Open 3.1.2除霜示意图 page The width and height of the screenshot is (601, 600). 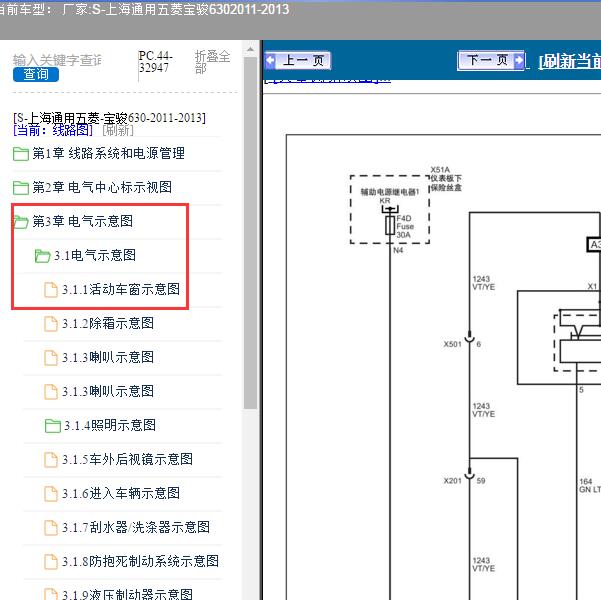click(108, 323)
